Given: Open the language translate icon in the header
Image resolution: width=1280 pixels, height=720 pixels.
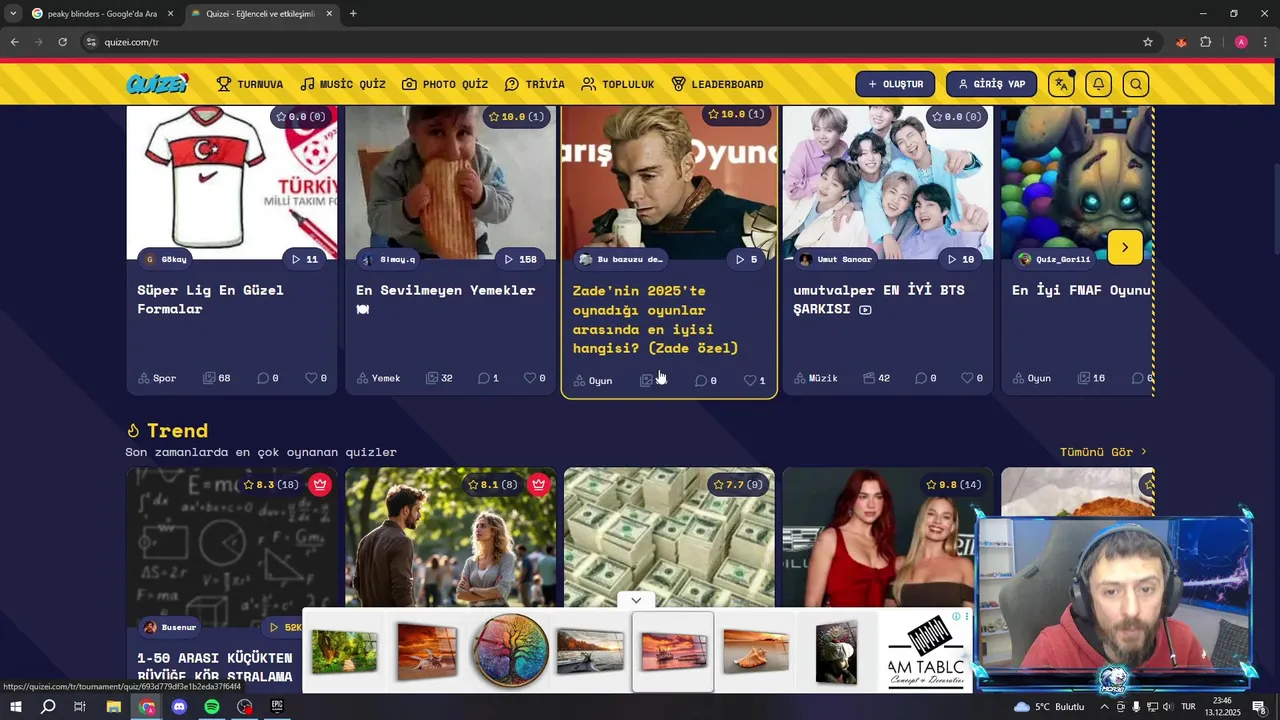Looking at the screenshot, I should (1062, 84).
